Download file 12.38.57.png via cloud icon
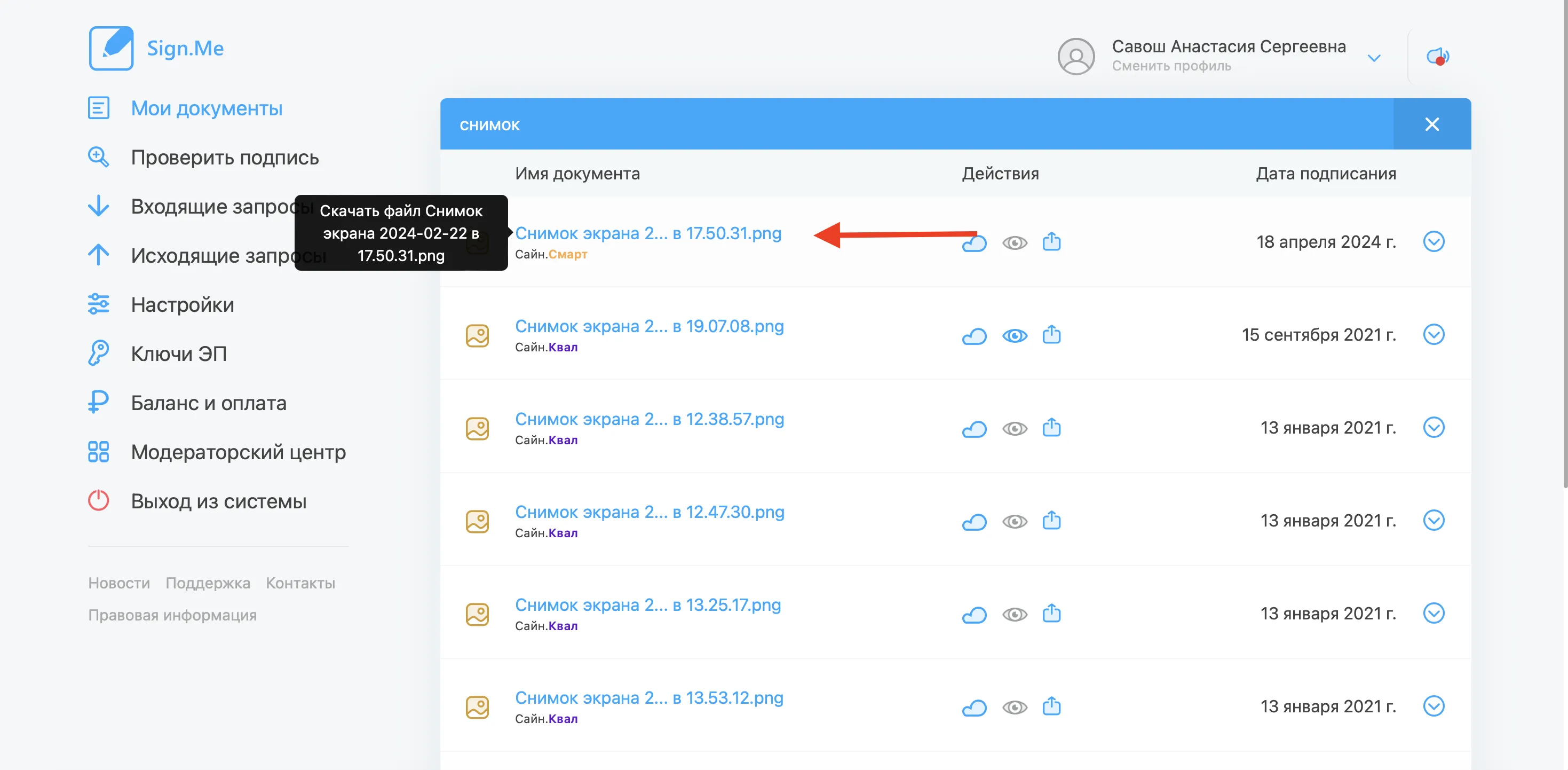The height and width of the screenshot is (770, 1568). [974, 429]
